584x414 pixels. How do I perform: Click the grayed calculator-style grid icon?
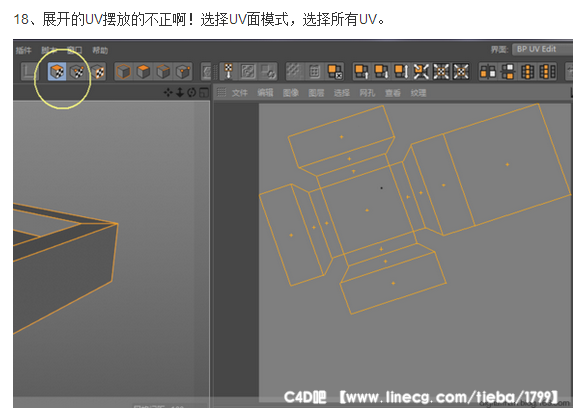click(x=314, y=71)
